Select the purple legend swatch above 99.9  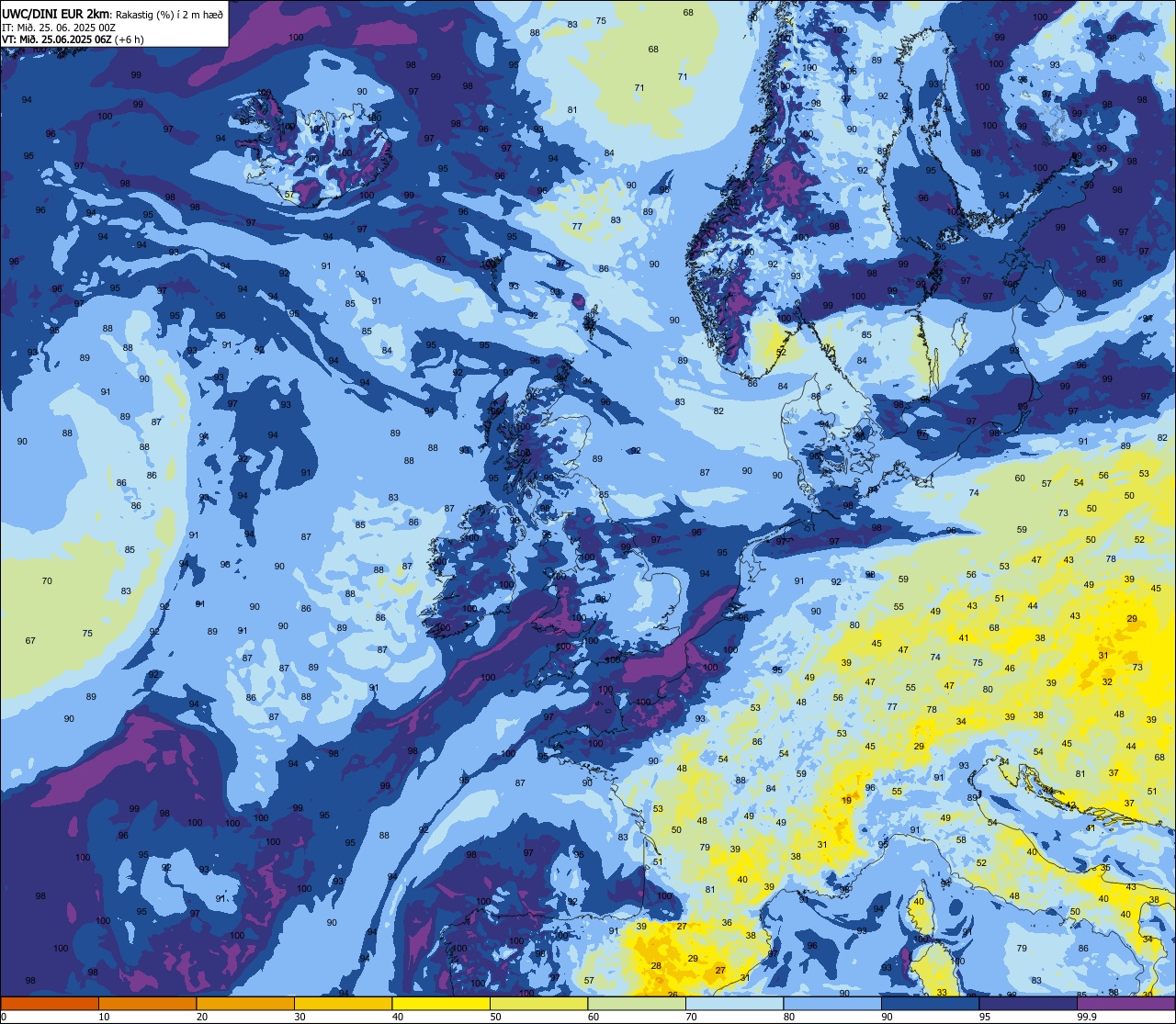[1126, 1003]
